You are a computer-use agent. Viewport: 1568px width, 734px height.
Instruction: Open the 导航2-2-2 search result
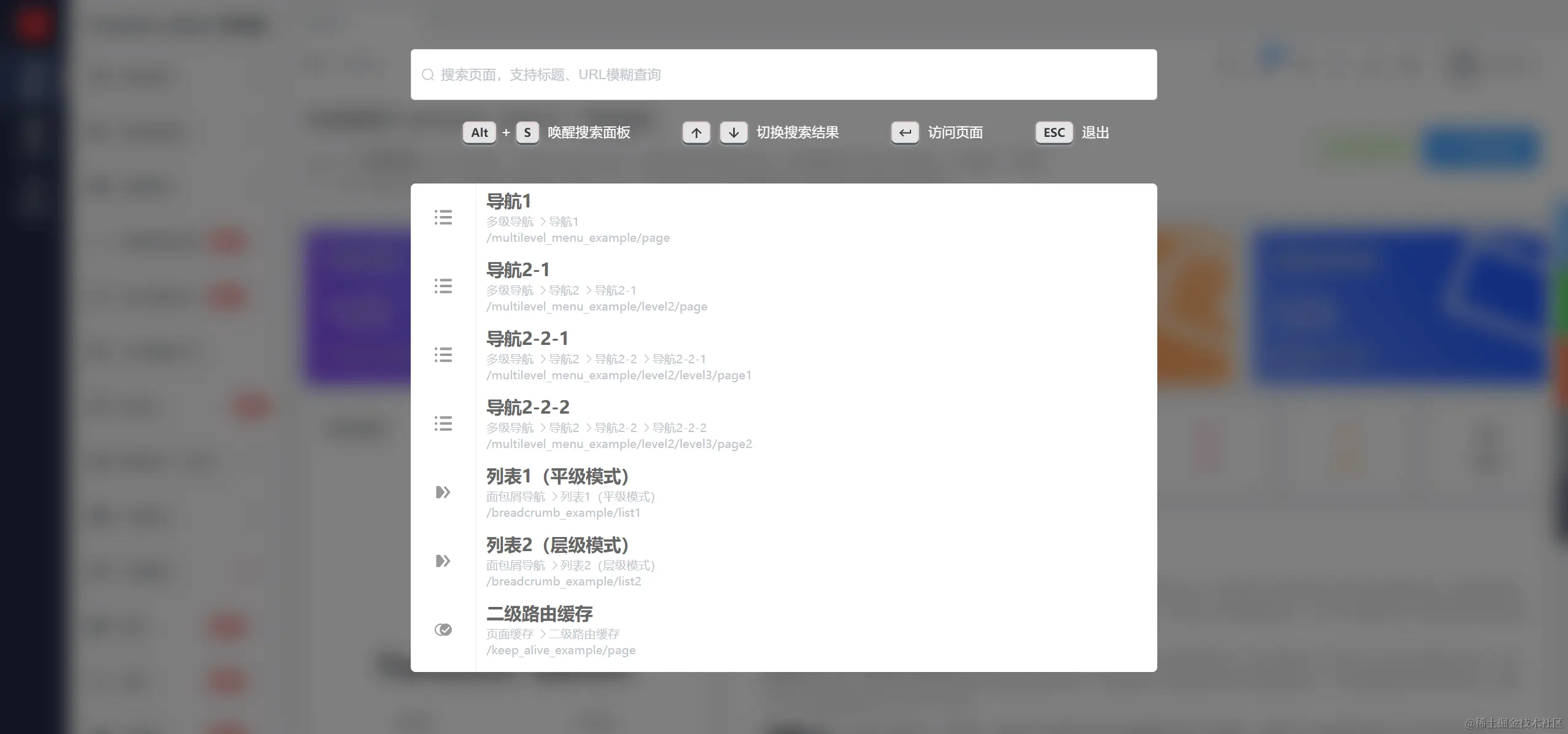(x=783, y=424)
